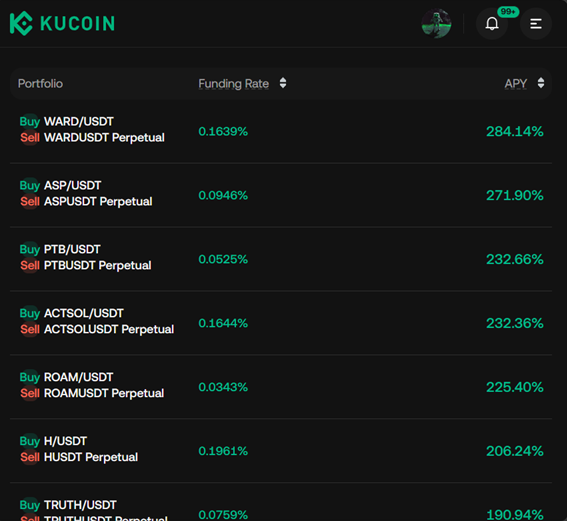Click Buy tag in ACTSOL row
The width and height of the screenshot is (567, 521).
point(30,313)
